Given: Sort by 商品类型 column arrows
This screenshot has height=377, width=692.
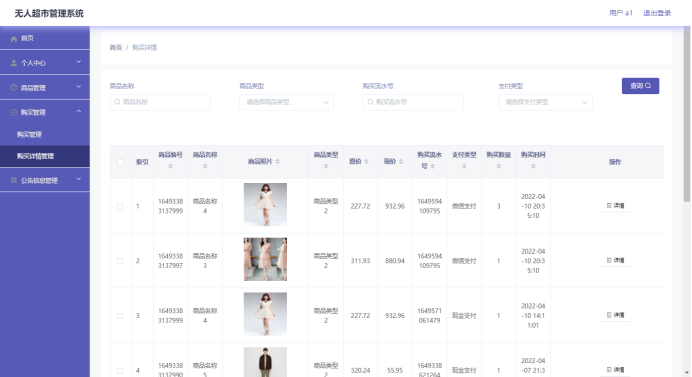Looking at the screenshot, I should [326, 166].
